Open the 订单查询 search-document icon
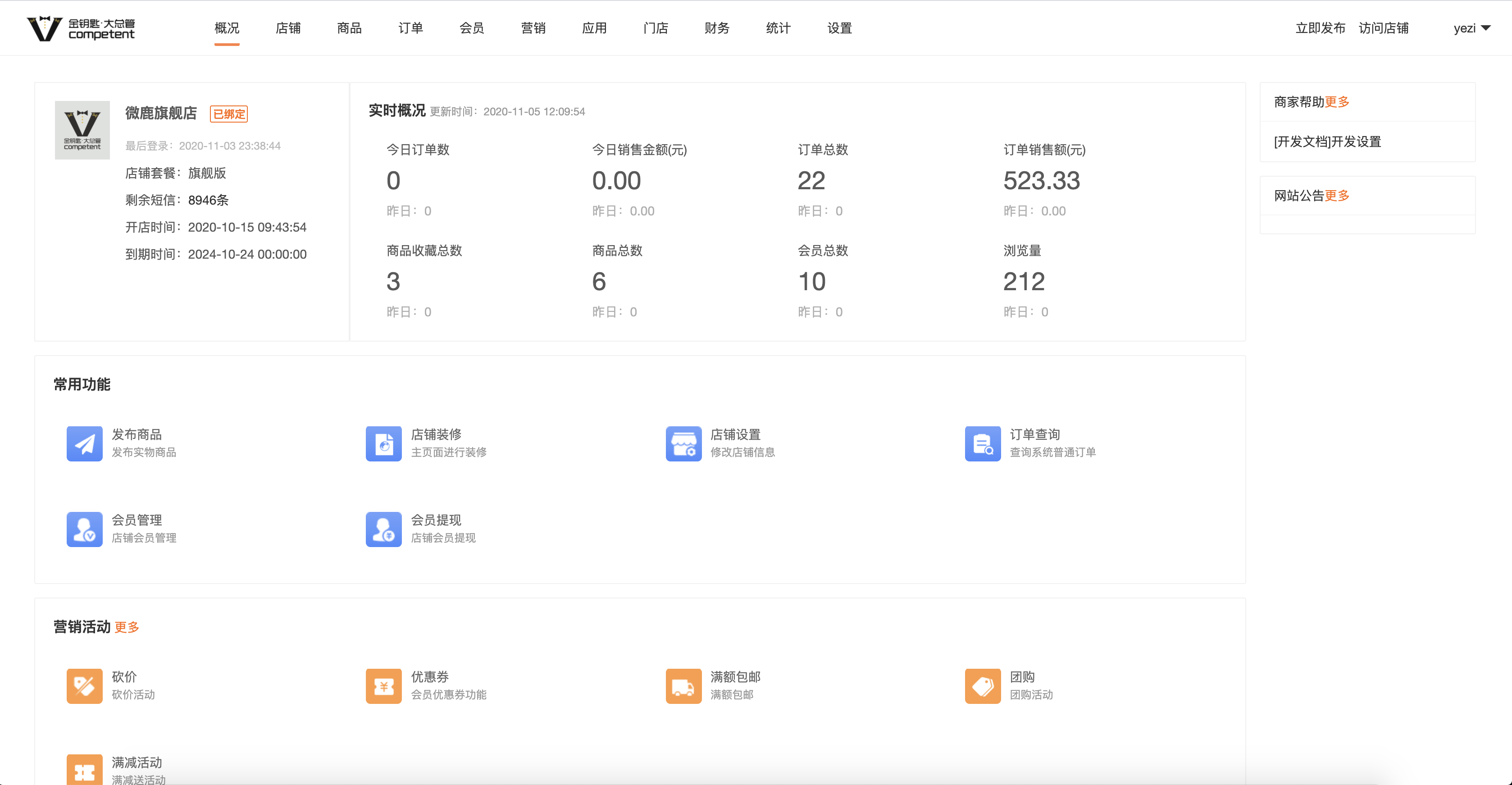This screenshot has height=785, width=1512. coord(983,443)
